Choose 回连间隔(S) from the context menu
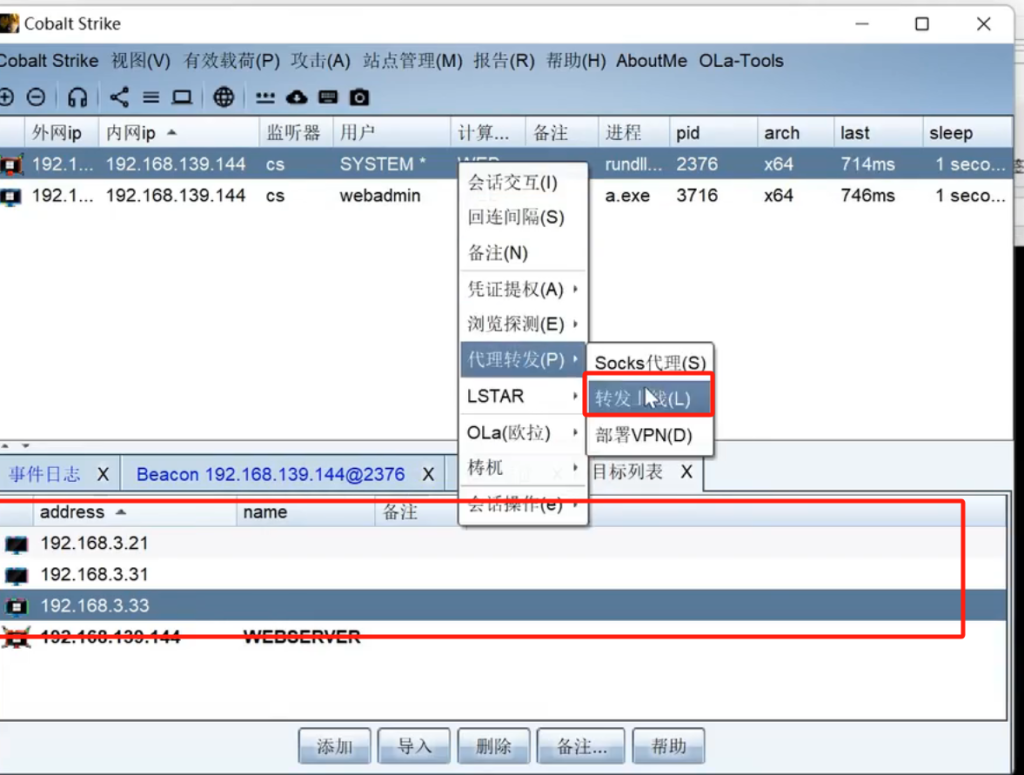This screenshot has width=1024, height=775. pyautogui.click(x=522, y=217)
